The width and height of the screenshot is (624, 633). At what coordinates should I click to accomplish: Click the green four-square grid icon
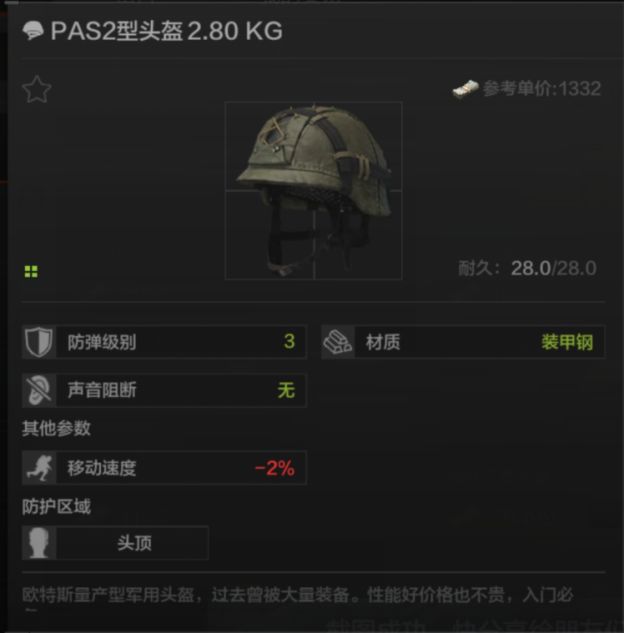tap(31, 272)
